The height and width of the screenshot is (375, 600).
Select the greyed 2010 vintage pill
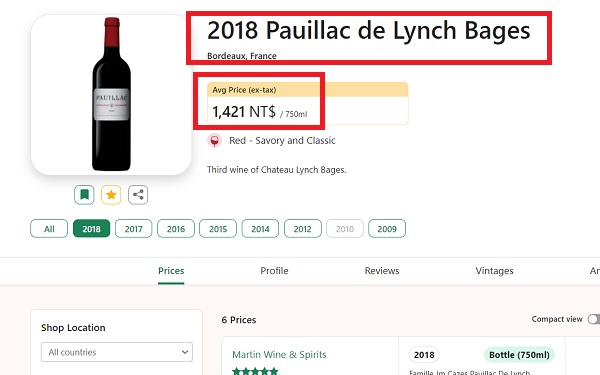tap(345, 229)
